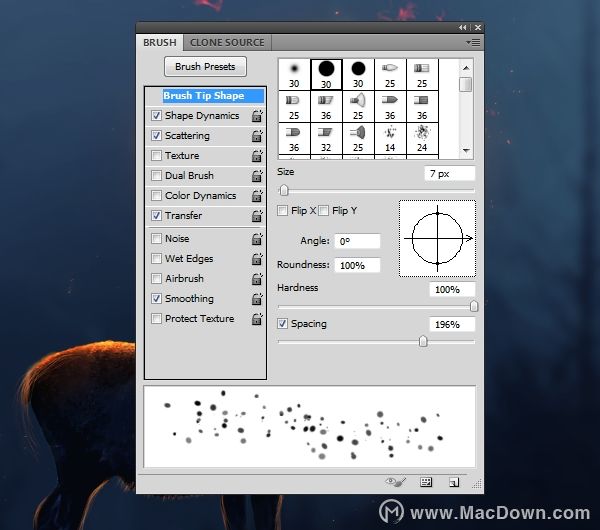Click the Spacing percentage field
600x530 pixels.
[x=452, y=325]
